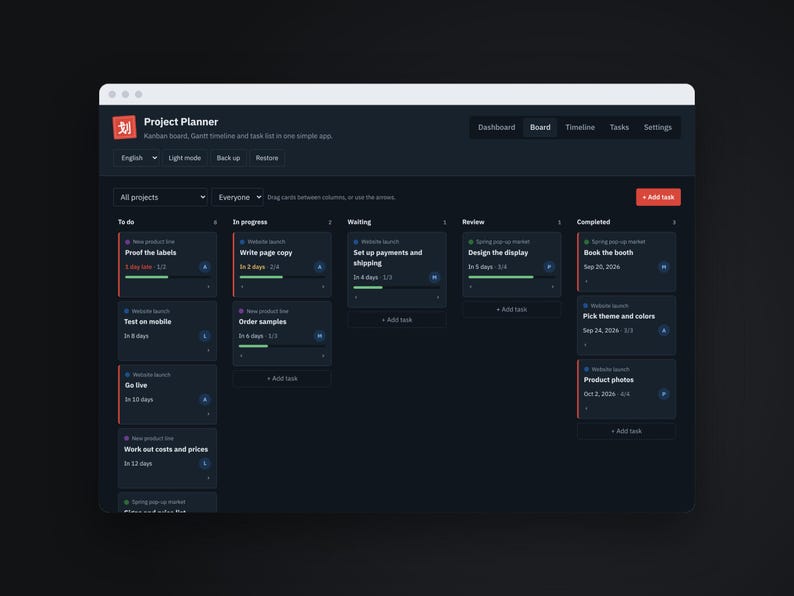Click the red + Add task button
The height and width of the screenshot is (596, 794).
click(658, 197)
